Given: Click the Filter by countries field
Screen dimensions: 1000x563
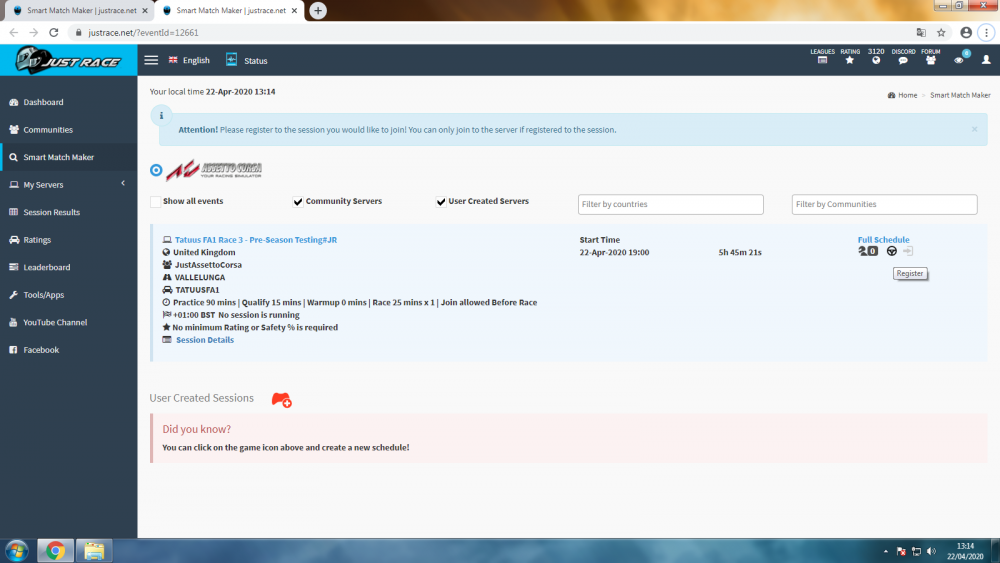Looking at the screenshot, I should 670,204.
